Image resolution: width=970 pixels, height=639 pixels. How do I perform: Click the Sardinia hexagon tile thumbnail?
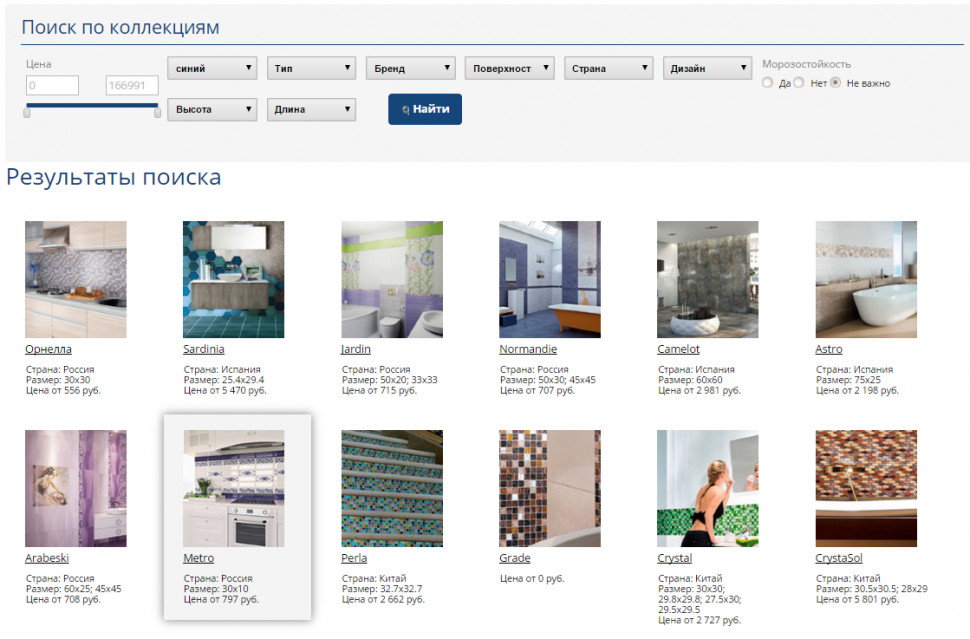(x=234, y=280)
